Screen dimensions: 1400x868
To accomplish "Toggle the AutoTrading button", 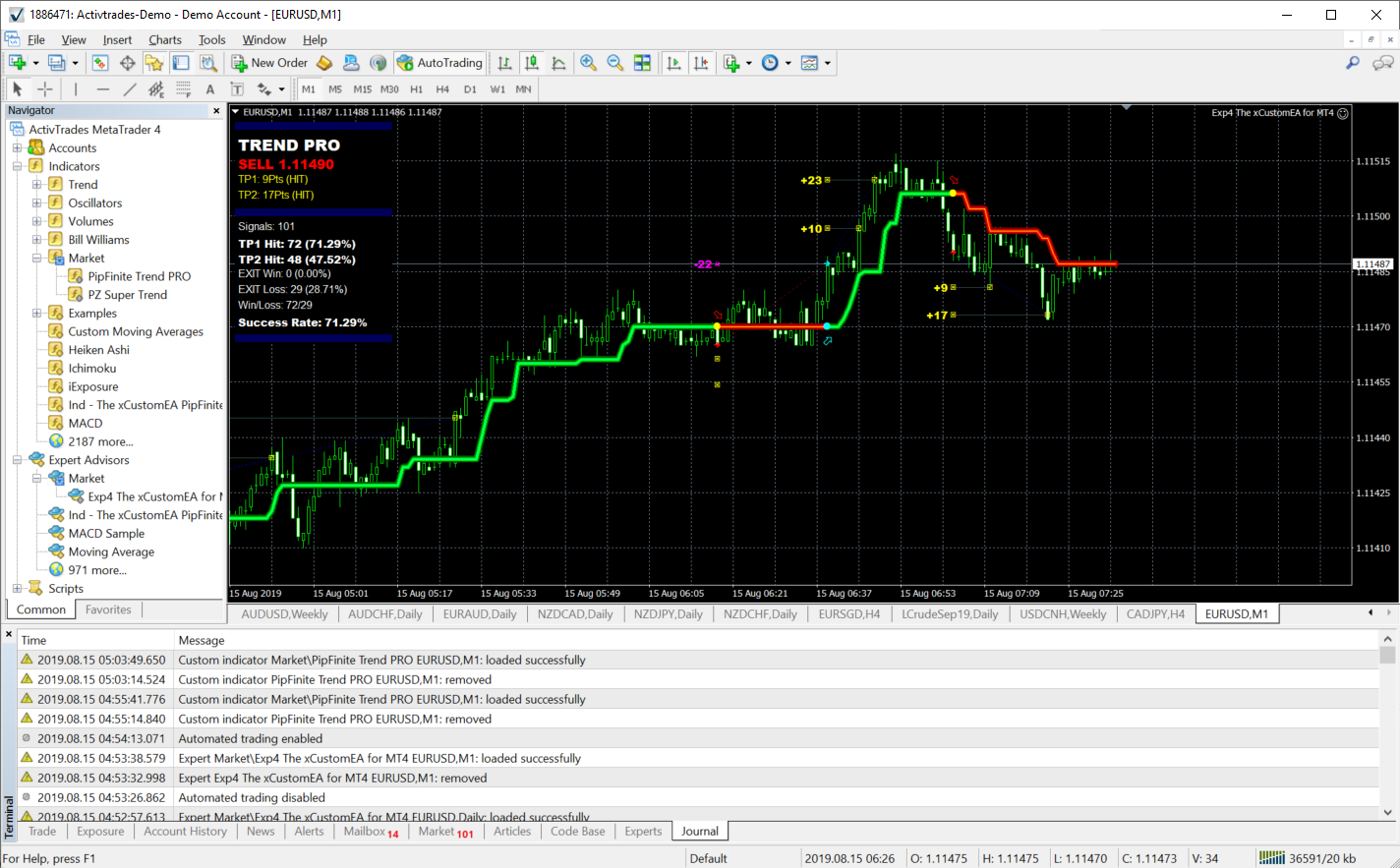I will pyautogui.click(x=440, y=63).
